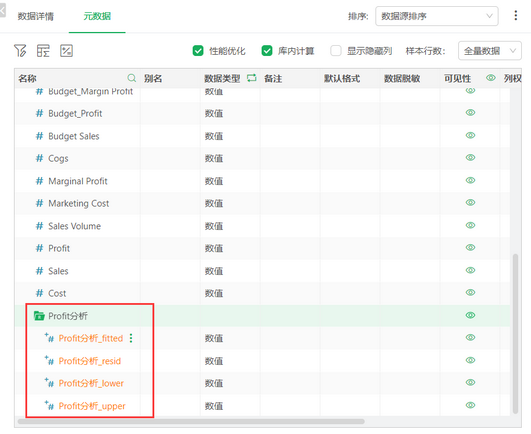Select the Profit分析_upper field
Screen dimensions: 531x434
[x=92, y=406]
